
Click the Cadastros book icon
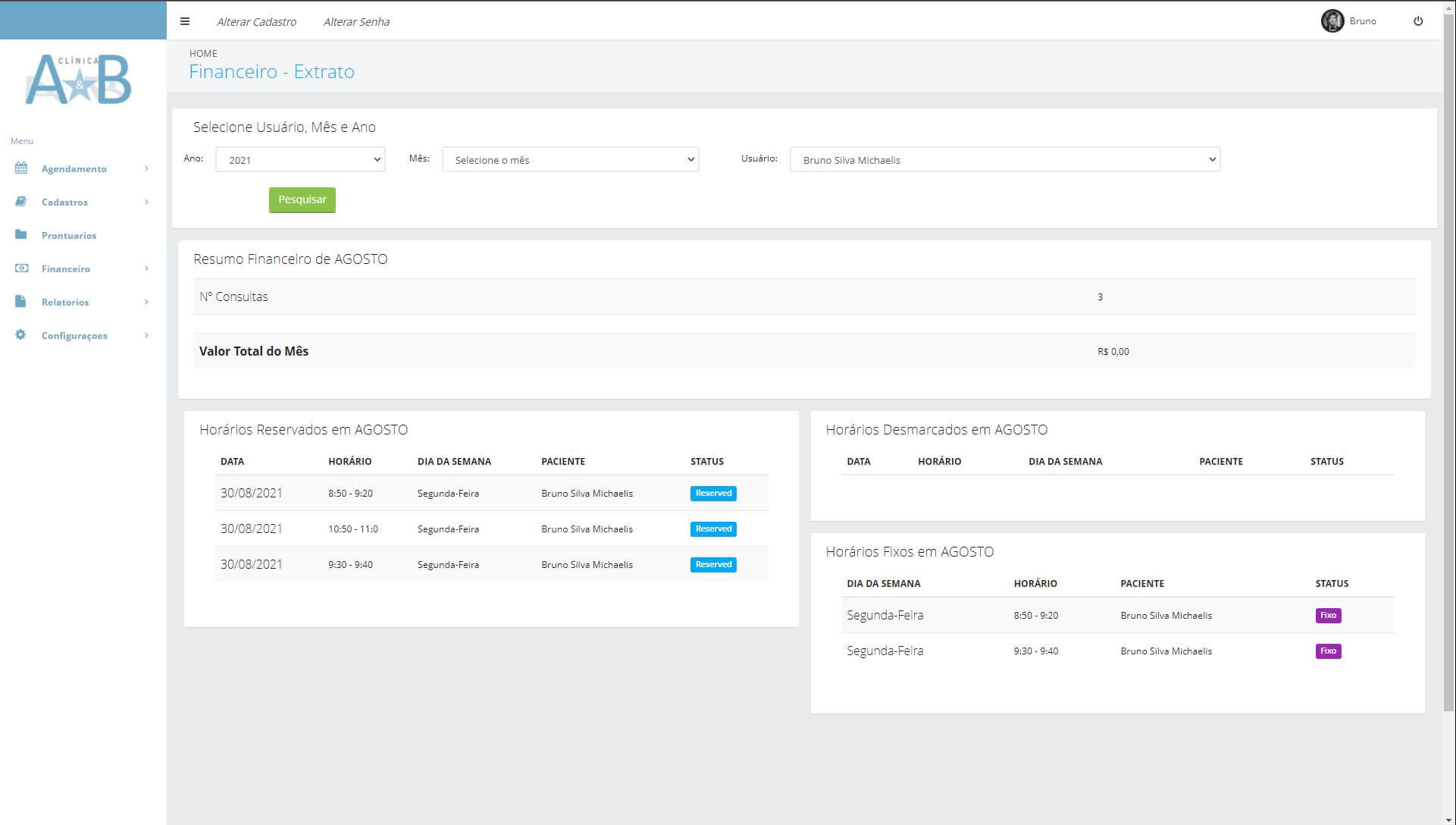[x=21, y=202]
